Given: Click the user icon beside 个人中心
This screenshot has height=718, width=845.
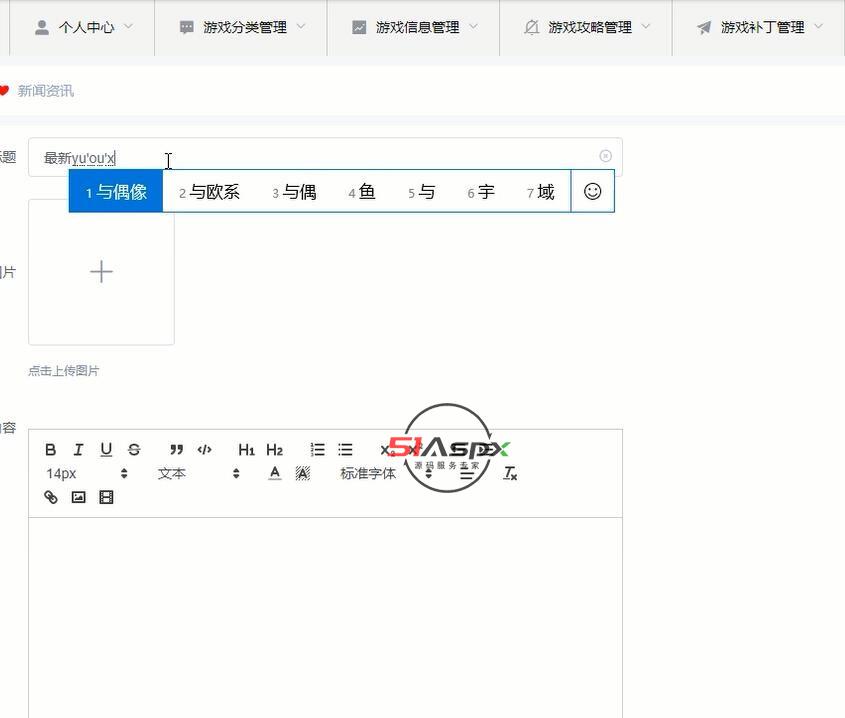Looking at the screenshot, I should tap(42, 27).
